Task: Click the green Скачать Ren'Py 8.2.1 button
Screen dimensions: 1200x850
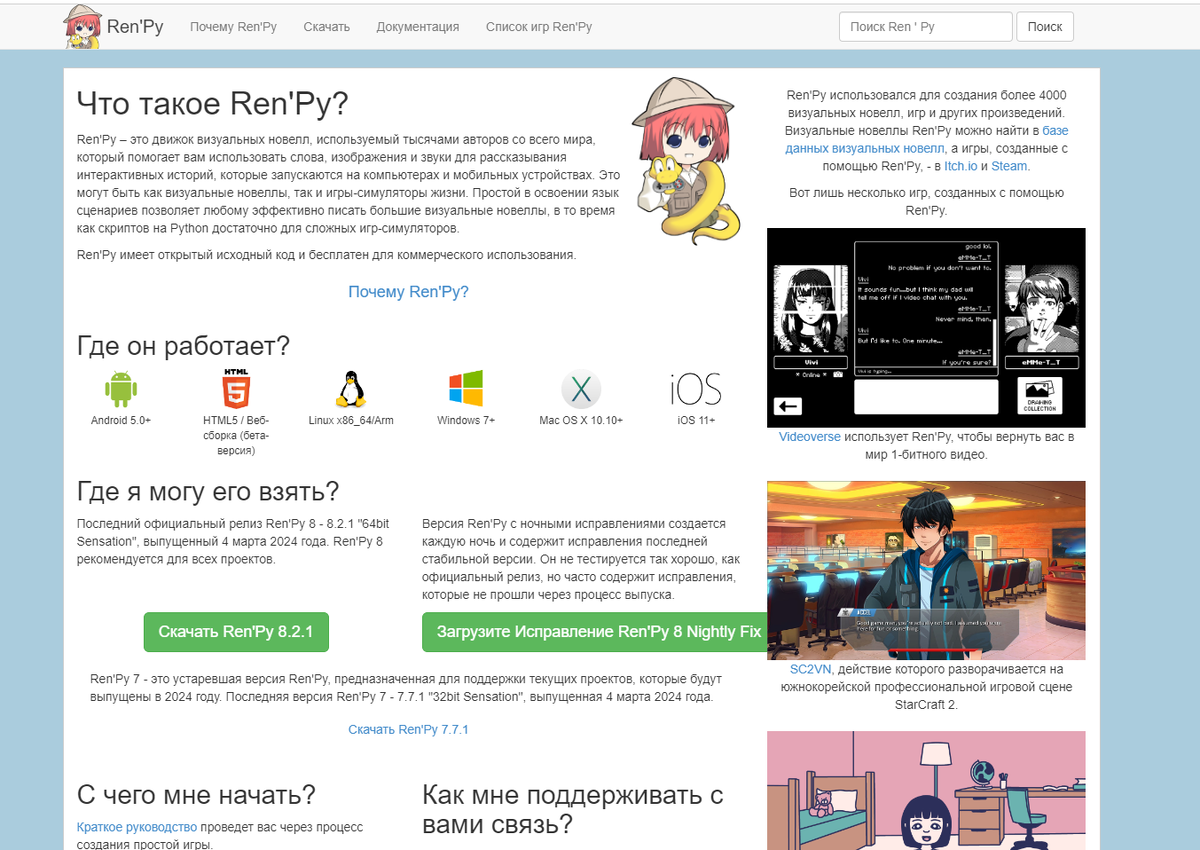Action: (236, 632)
